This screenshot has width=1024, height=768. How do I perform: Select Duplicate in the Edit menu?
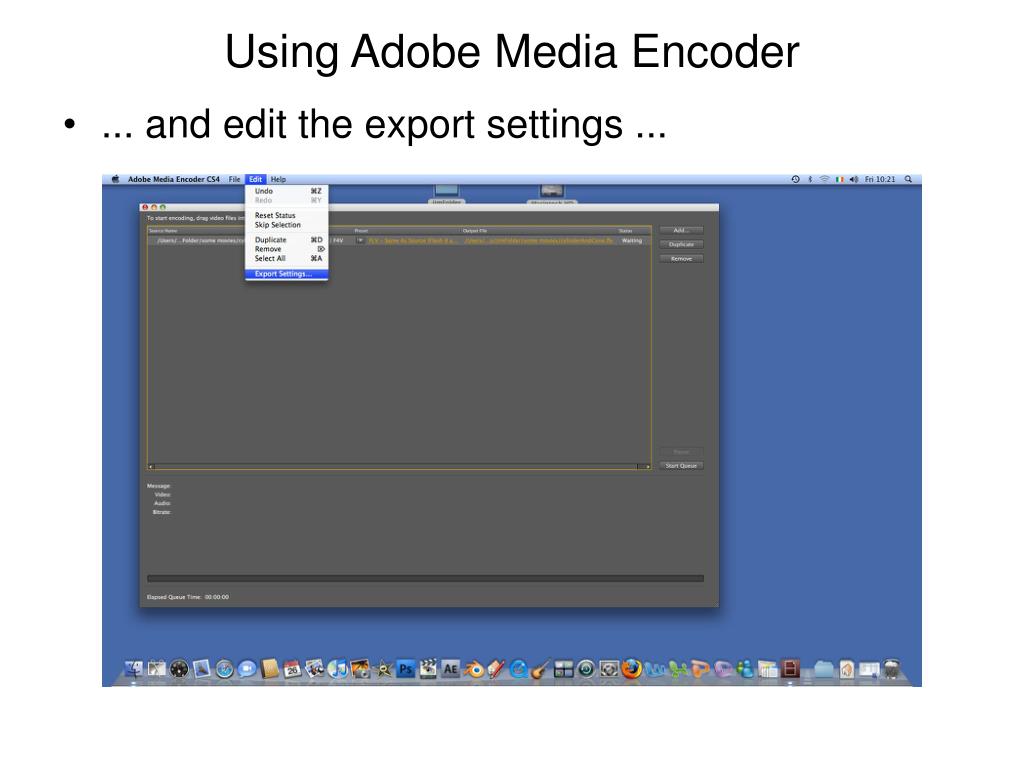click(x=286, y=240)
